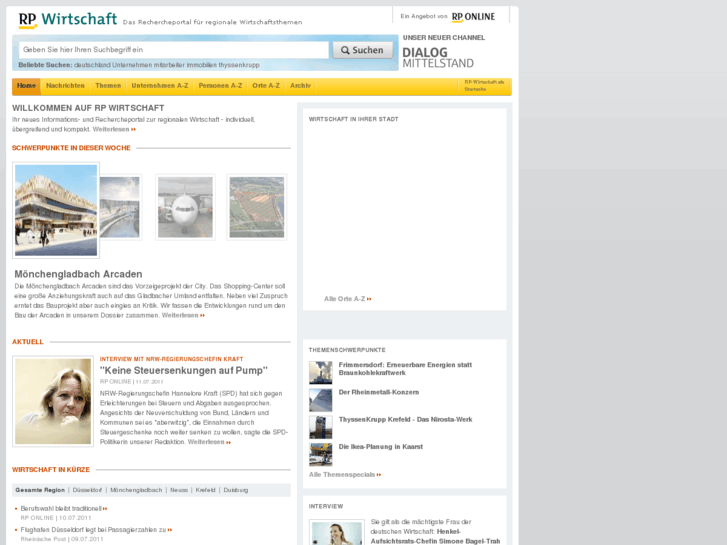Click Weiterlesen after the Kraft interview text

tap(209, 442)
